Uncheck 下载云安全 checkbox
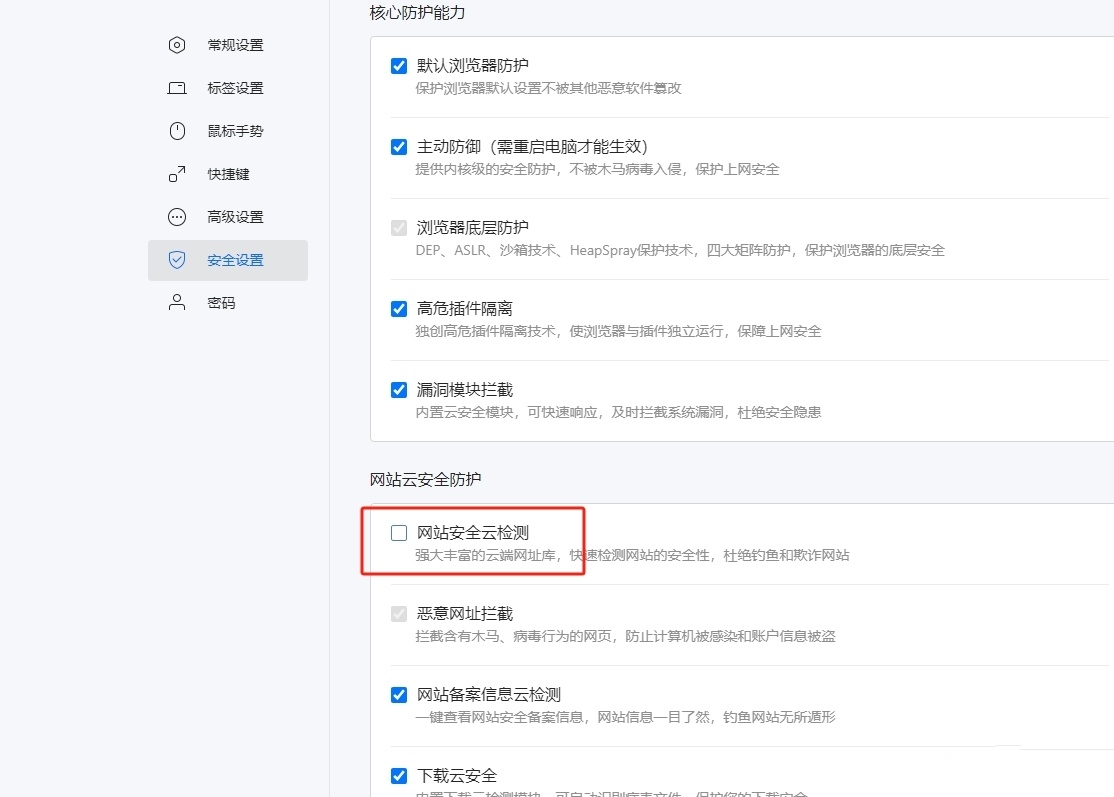This screenshot has width=1114, height=797. click(x=399, y=776)
